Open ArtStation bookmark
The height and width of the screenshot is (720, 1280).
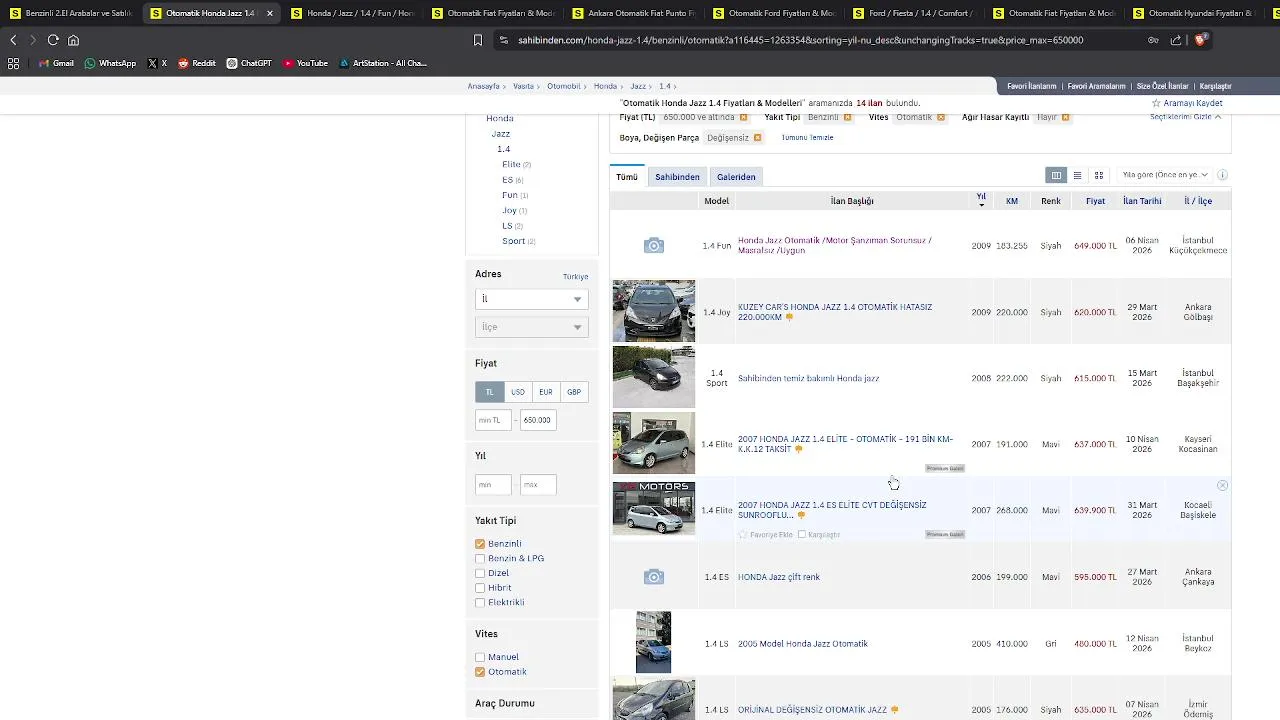click(383, 63)
